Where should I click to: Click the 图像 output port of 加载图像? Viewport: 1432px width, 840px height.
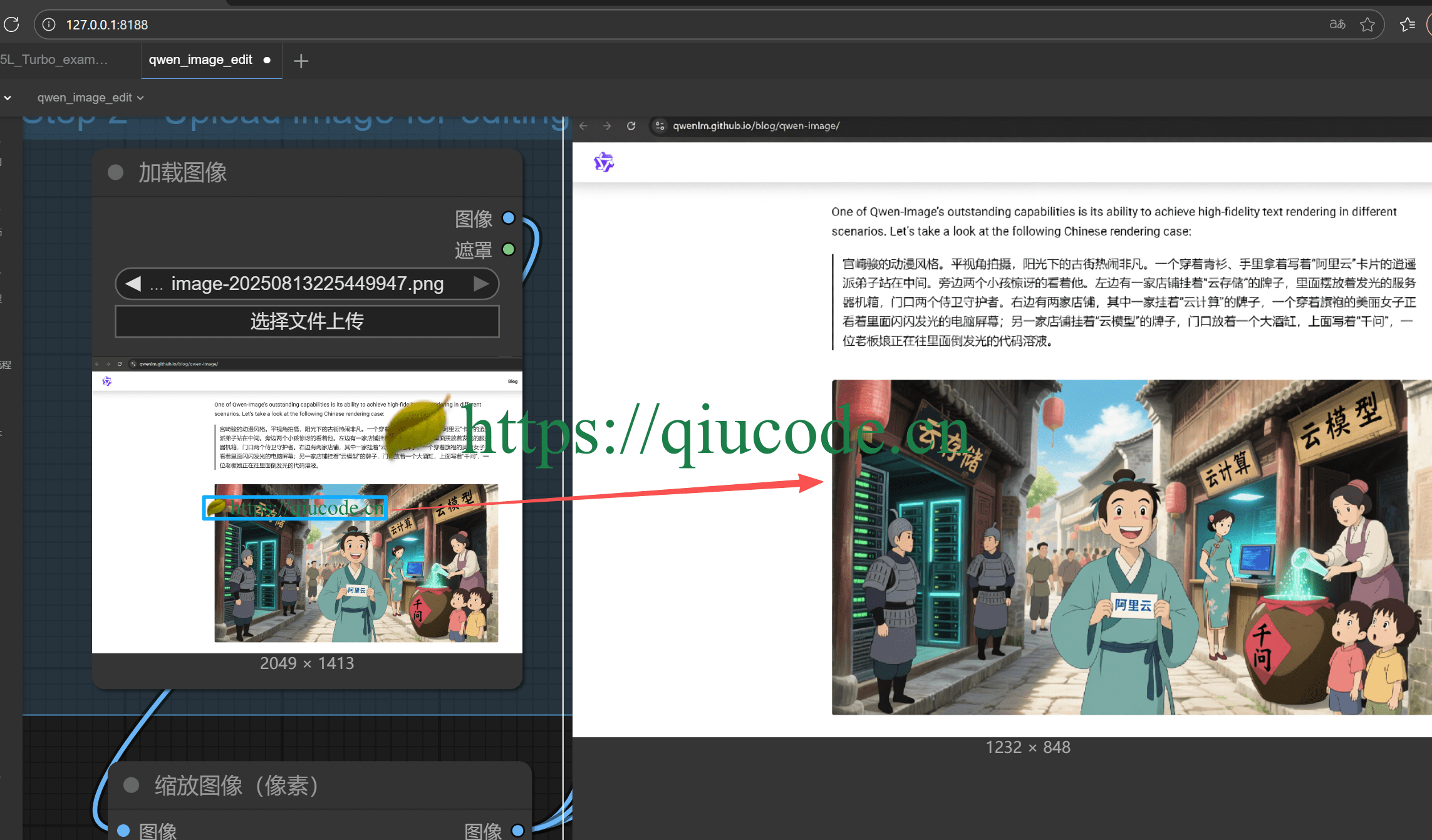tap(509, 218)
